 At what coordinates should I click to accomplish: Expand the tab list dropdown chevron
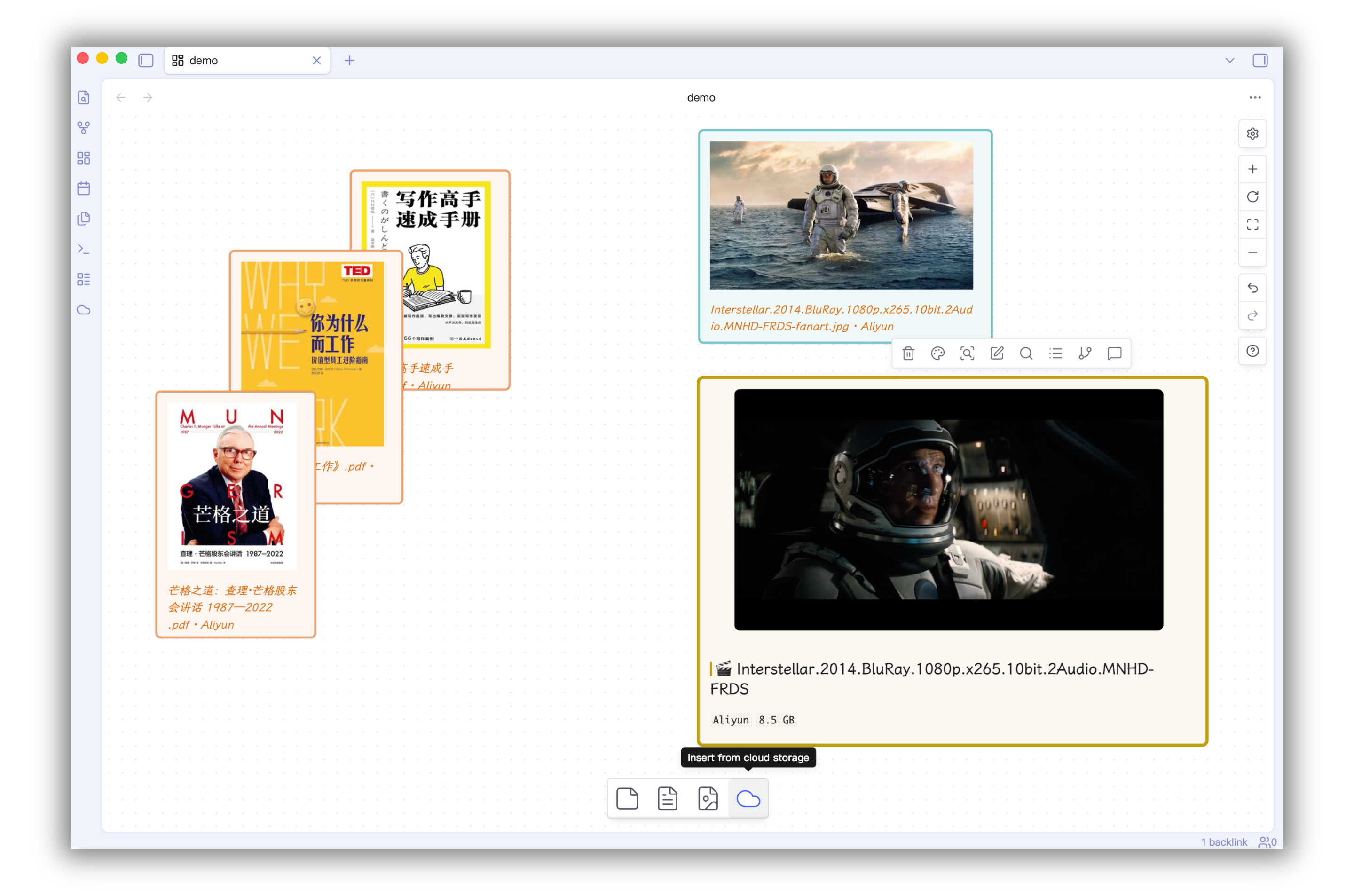coord(1230,61)
